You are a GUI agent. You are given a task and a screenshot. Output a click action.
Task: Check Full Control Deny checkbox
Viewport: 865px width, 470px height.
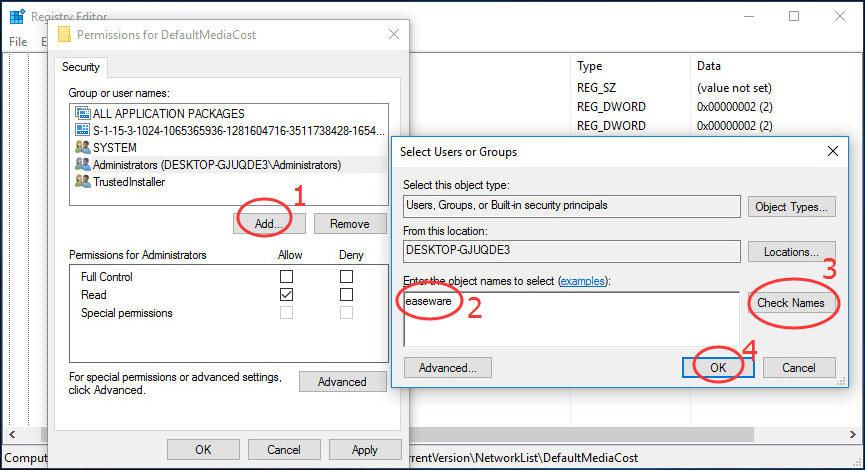click(x=346, y=276)
